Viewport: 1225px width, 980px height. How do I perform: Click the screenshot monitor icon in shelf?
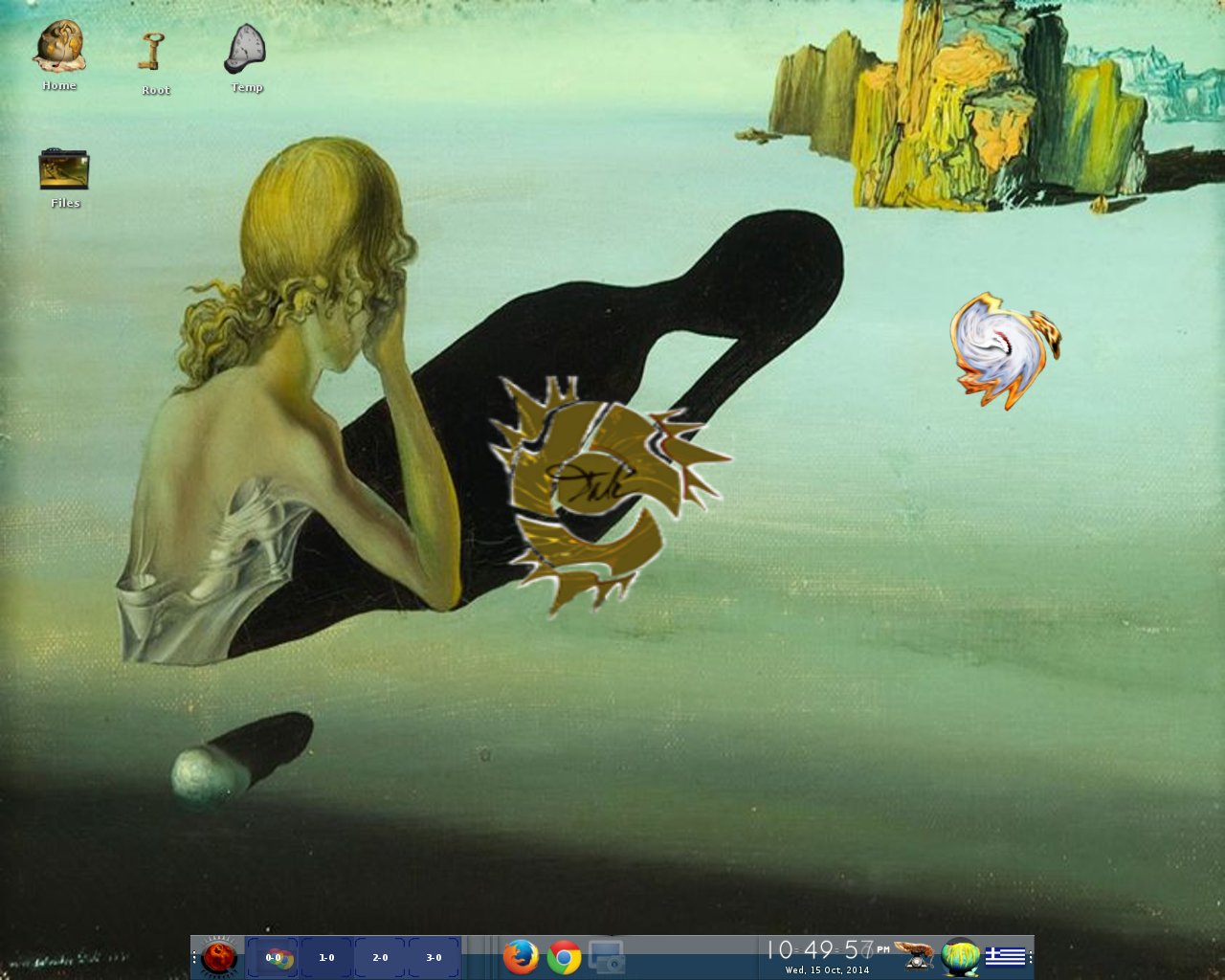(607, 957)
